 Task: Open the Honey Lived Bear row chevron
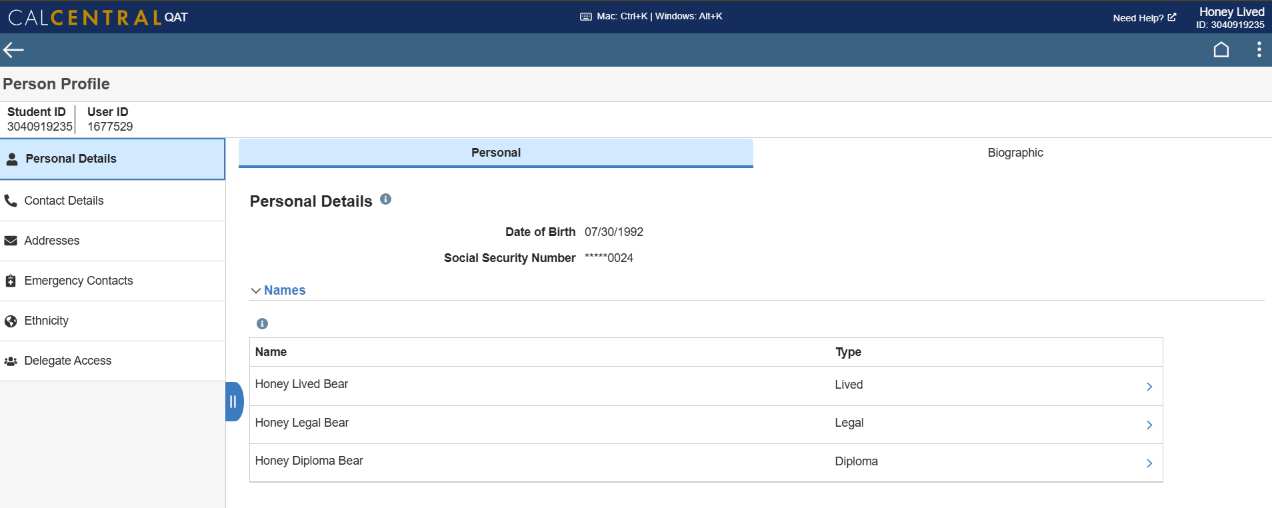tap(1149, 386)
